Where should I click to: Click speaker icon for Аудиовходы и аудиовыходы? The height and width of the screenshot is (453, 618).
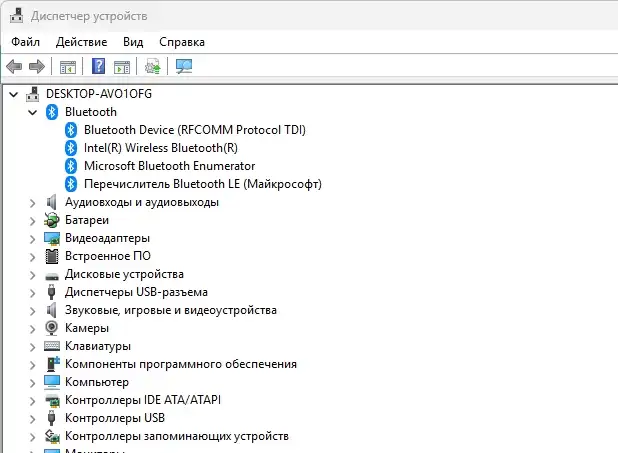pos(52,202)
